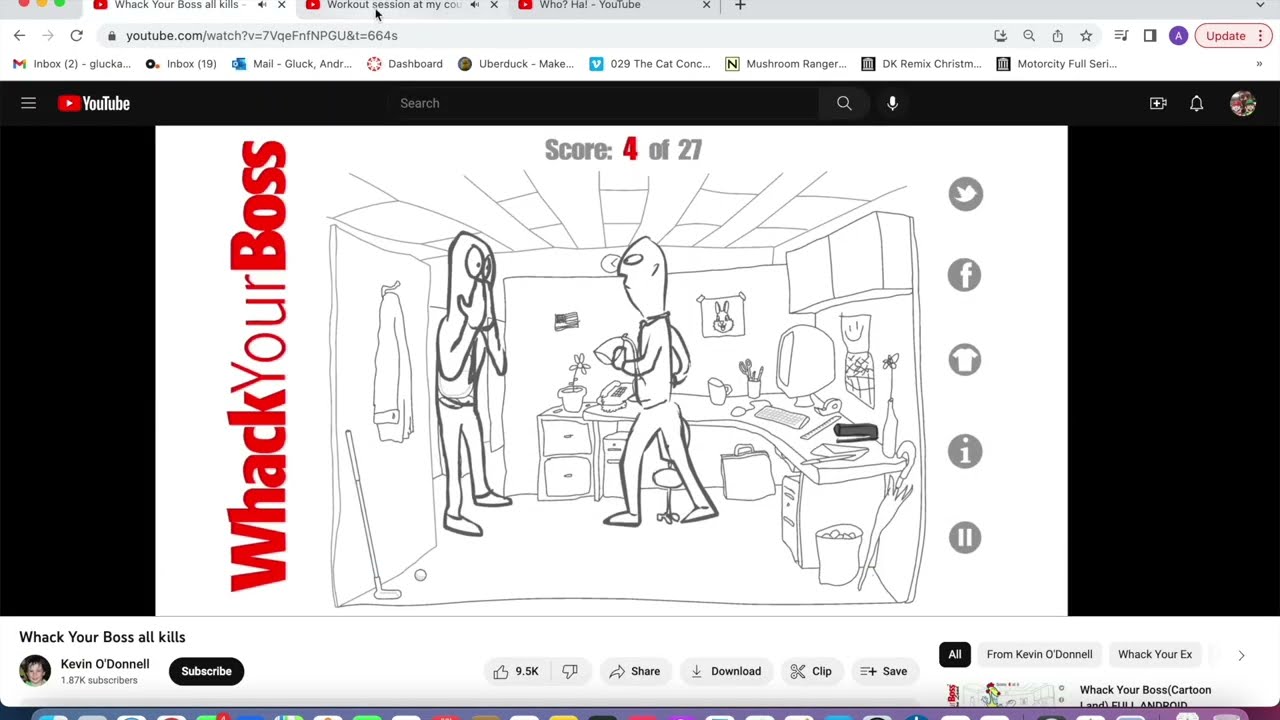Open the Inbox (2) Gmail bookmark
Viewport: 1280px width, 720px height.
click(x=71, y=64)
